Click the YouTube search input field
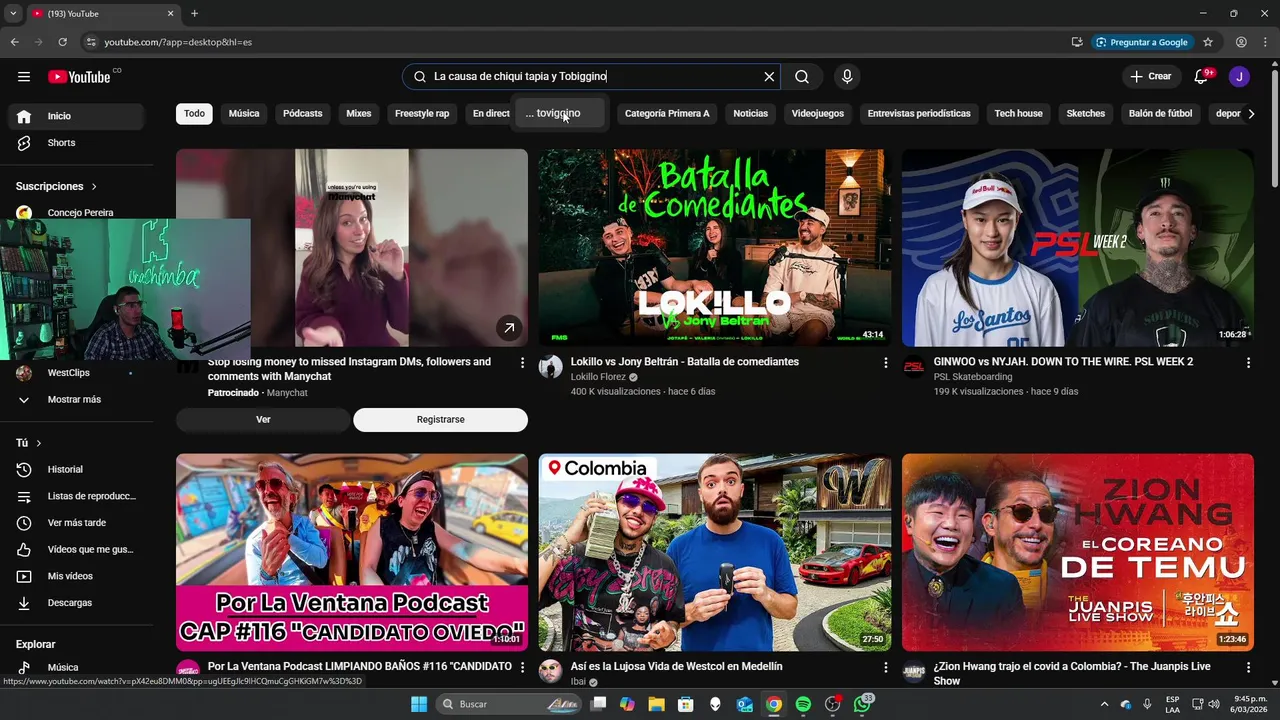 pyautogui.click(x=590, y=77)
